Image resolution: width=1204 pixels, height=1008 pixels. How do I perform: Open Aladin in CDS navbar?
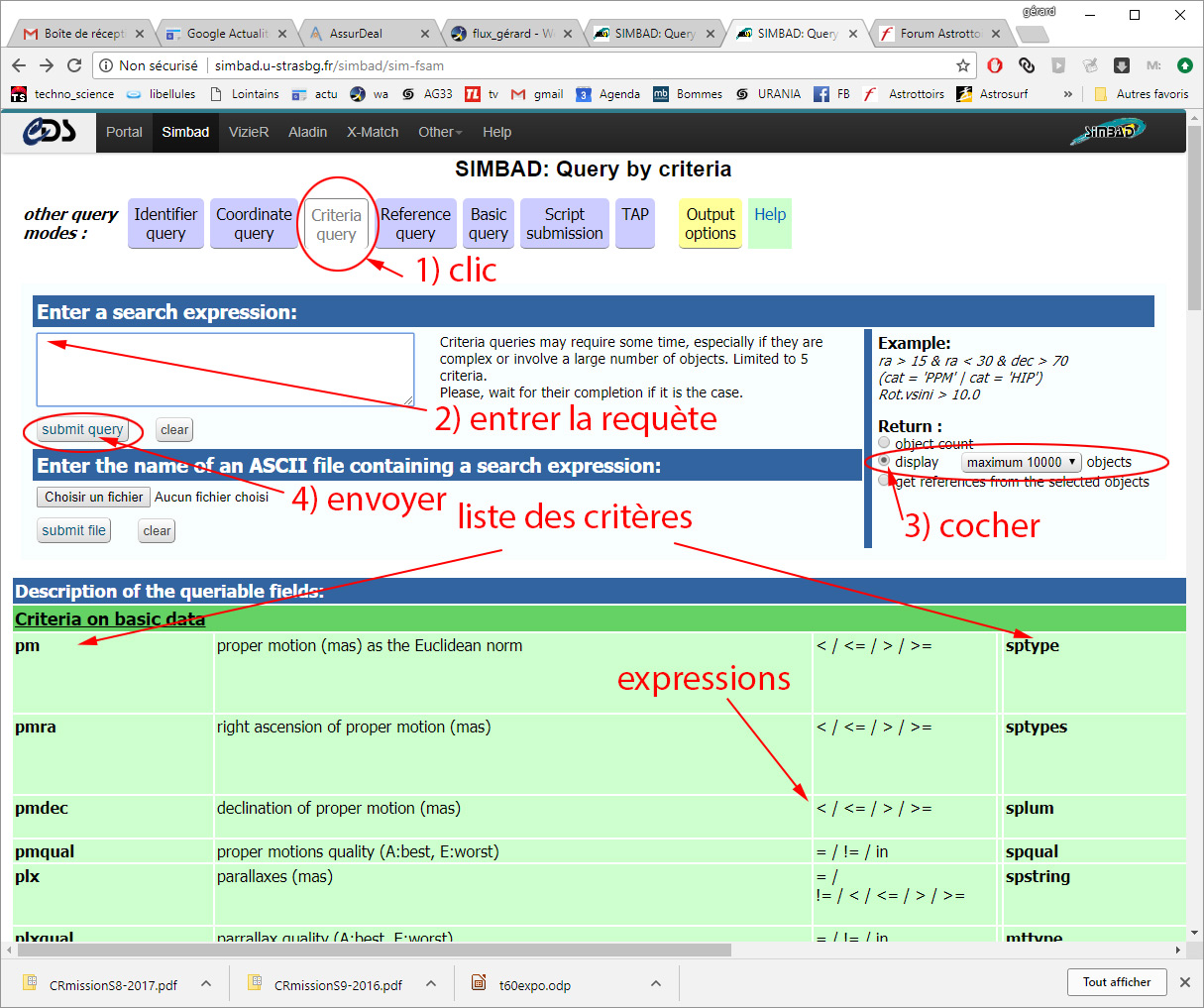tap(307, 132)
